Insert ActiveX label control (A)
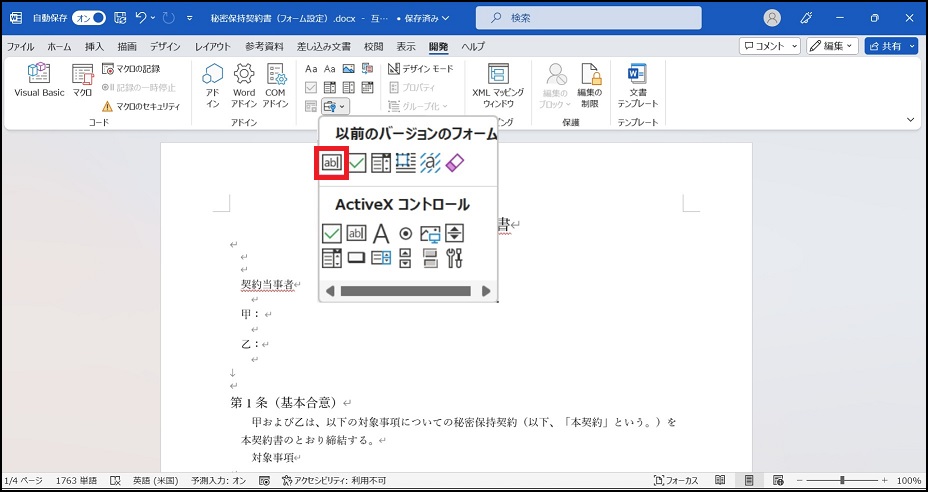 (x=381, y=234)
